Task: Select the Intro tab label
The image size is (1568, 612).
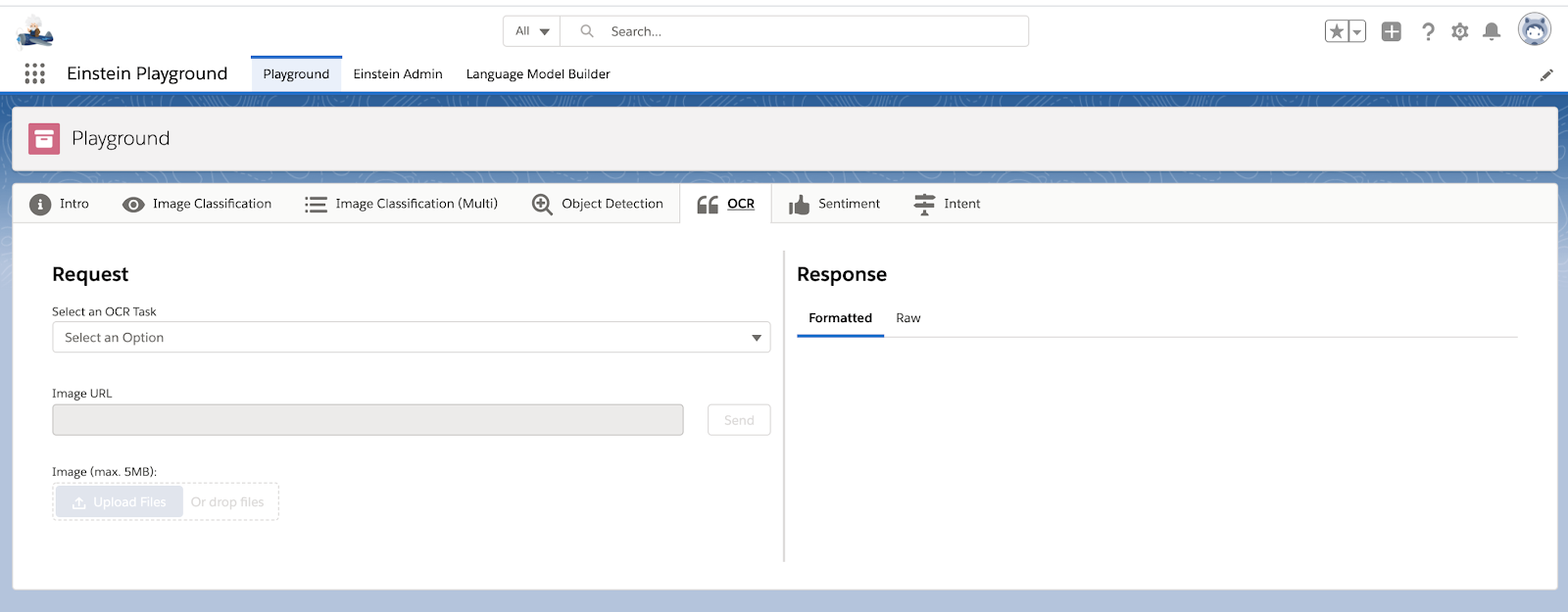Action: (x=74, y=204)
